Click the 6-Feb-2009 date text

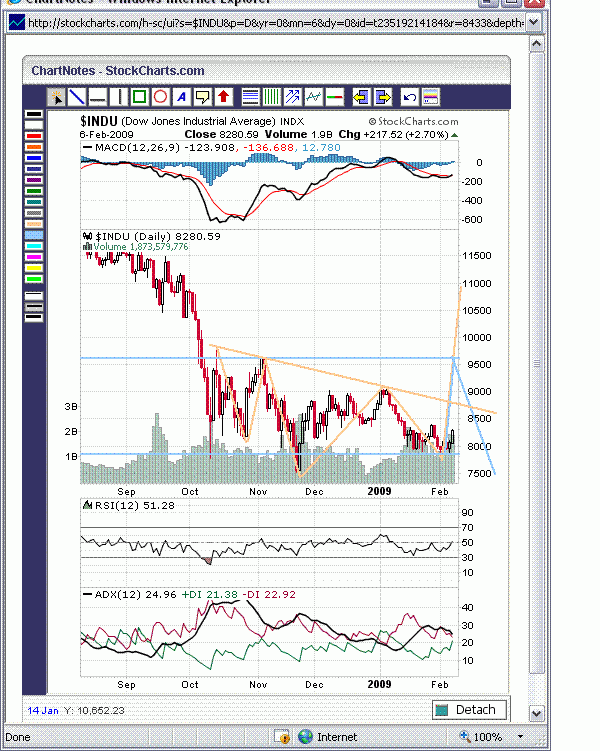coord(106,135)
